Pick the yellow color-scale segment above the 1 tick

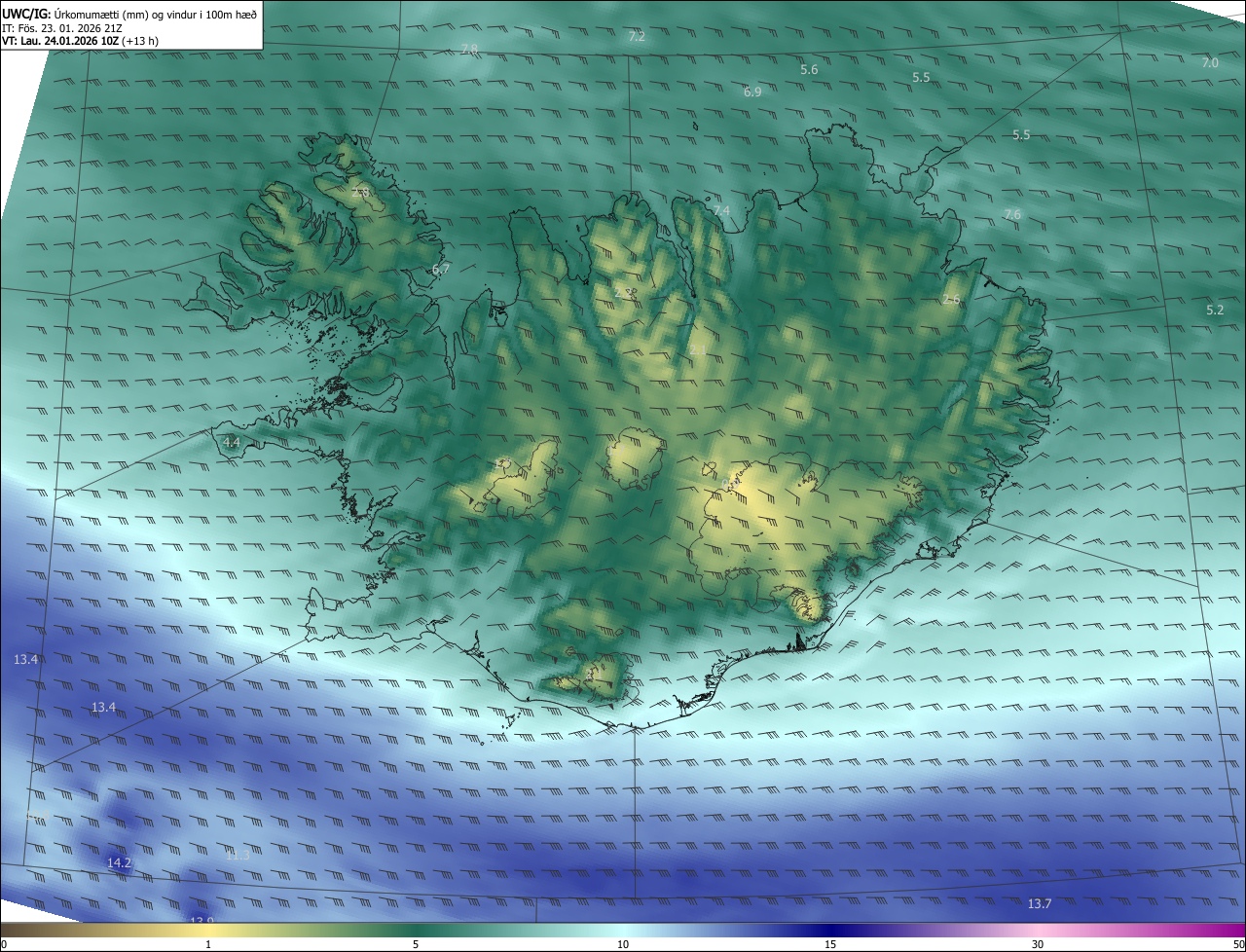[208, 930]
